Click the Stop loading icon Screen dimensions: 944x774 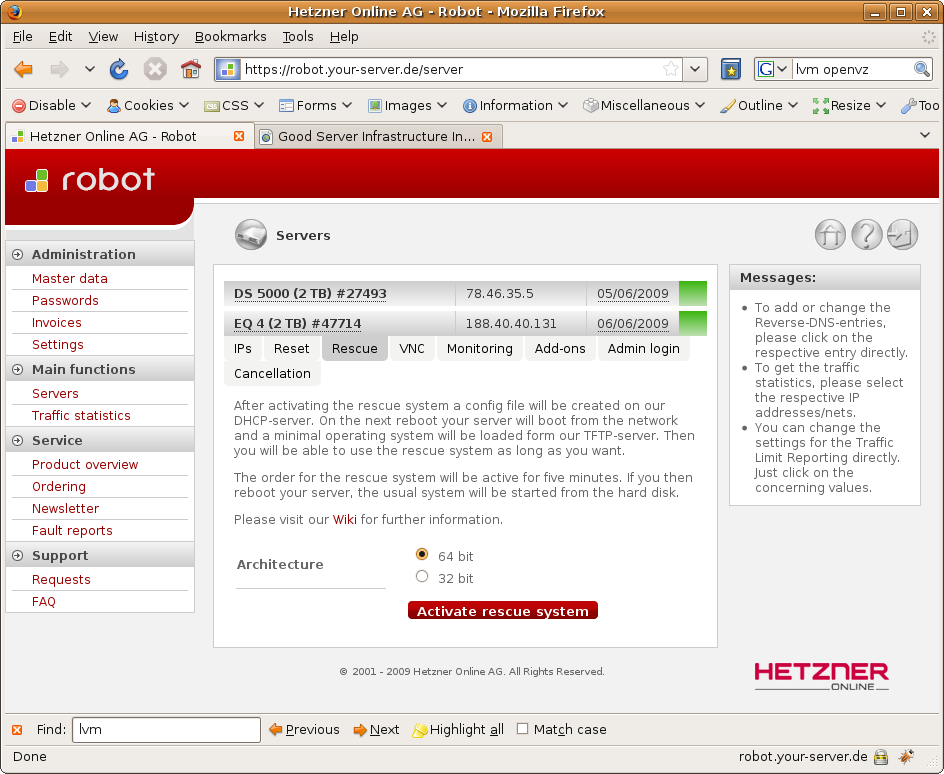[x=155, y=69]
